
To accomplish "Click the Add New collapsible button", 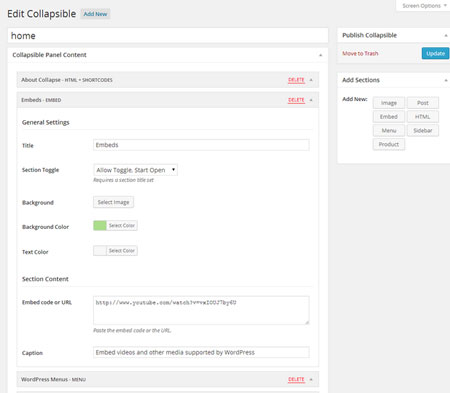I will (x=95, y=14).
